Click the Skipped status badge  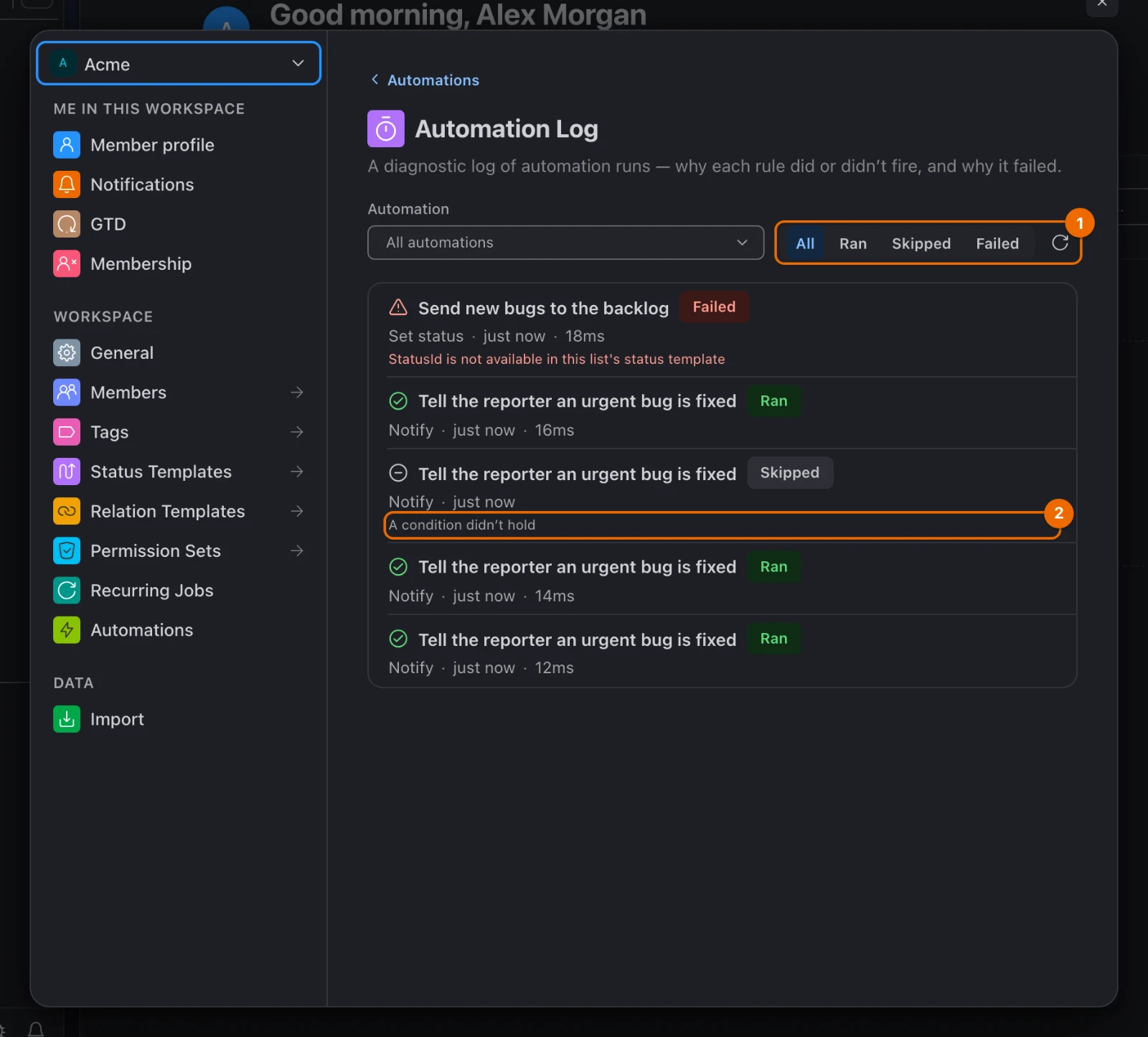(x=789, y=472)
